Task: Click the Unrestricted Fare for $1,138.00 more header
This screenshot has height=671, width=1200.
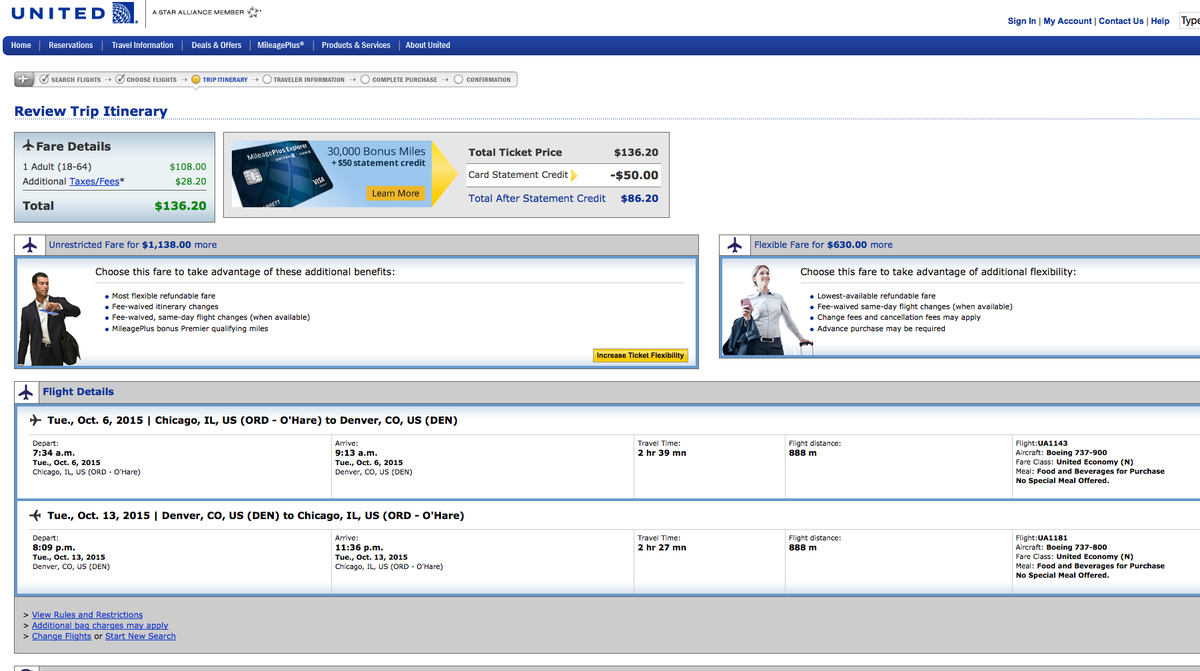Action: 133,245
